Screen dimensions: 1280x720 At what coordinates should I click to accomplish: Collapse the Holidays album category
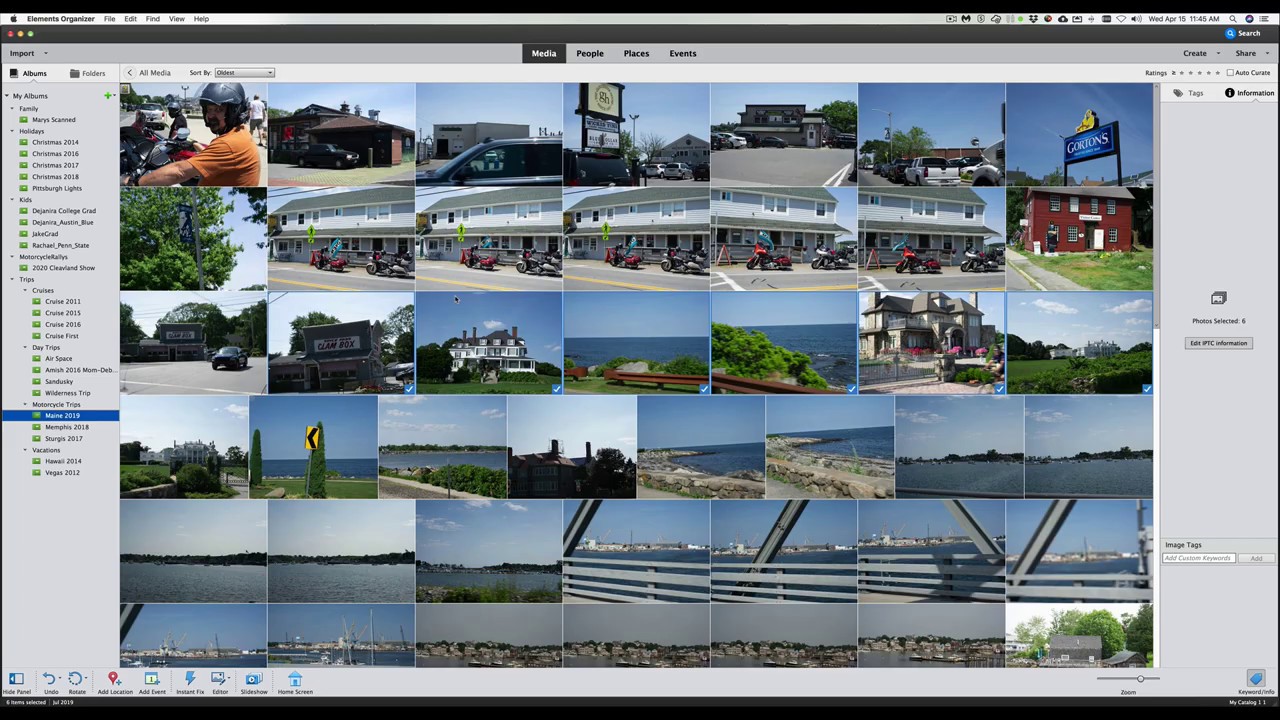tap(13, 131)
